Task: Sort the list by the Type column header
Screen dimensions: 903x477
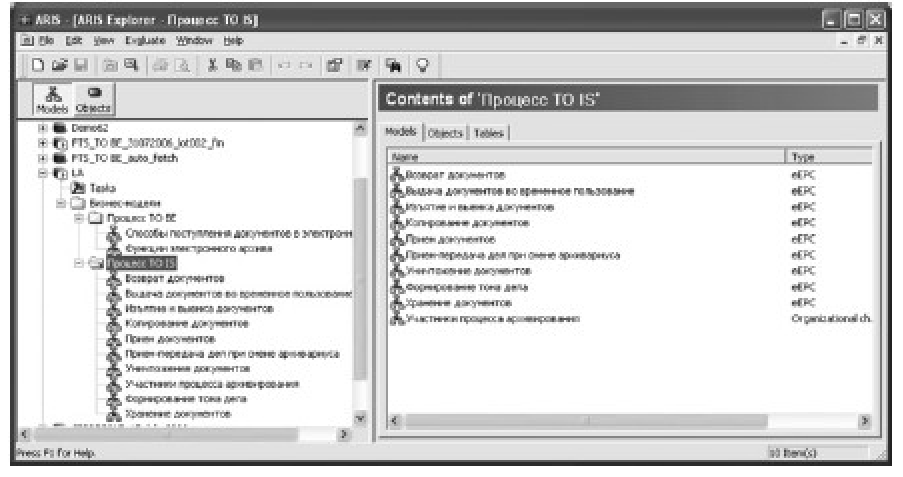Action: pos(829,157)
